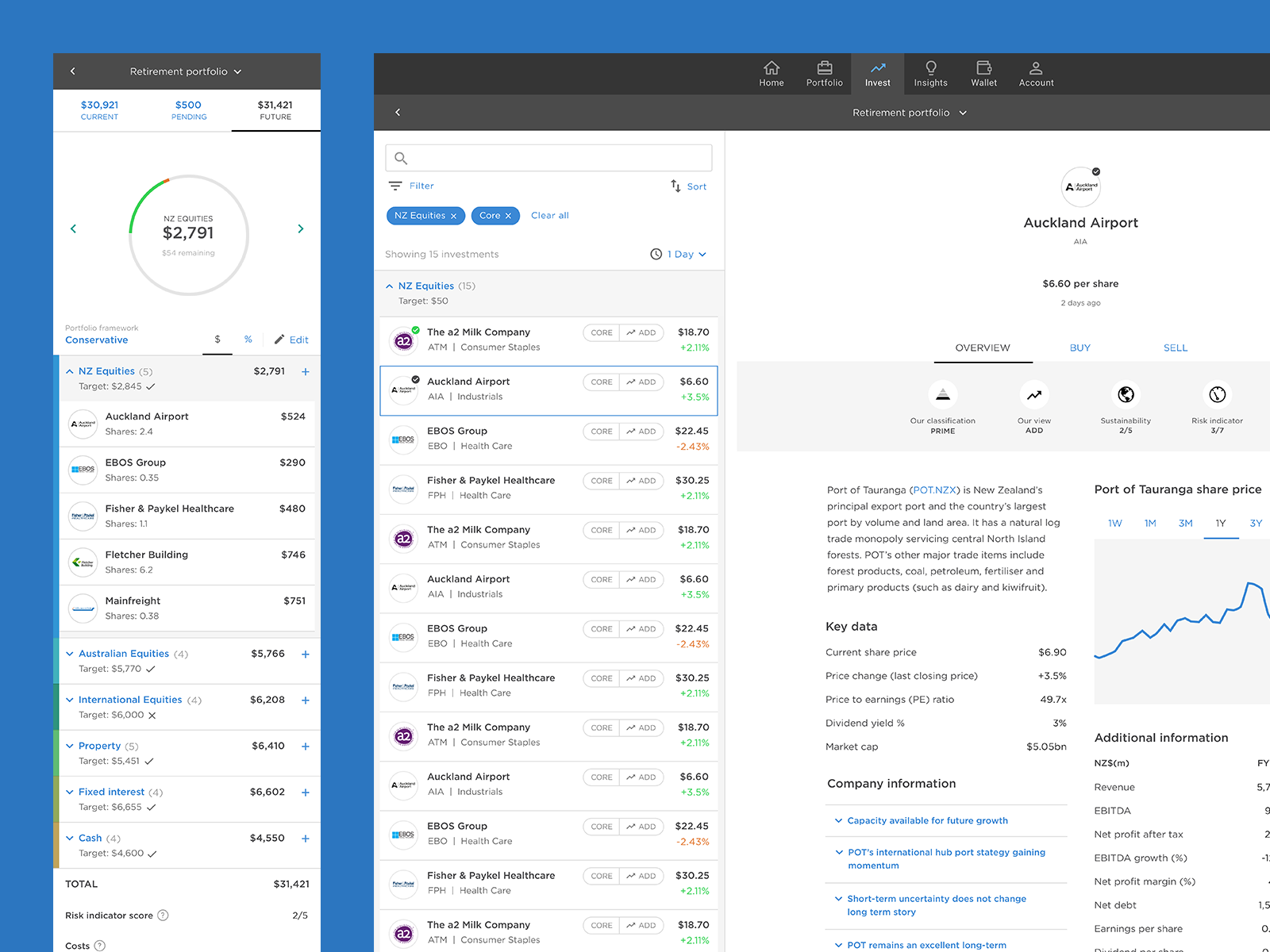Expand International Equities section
This screenshot has height=952, width=1270.
[x=70, y=701]
